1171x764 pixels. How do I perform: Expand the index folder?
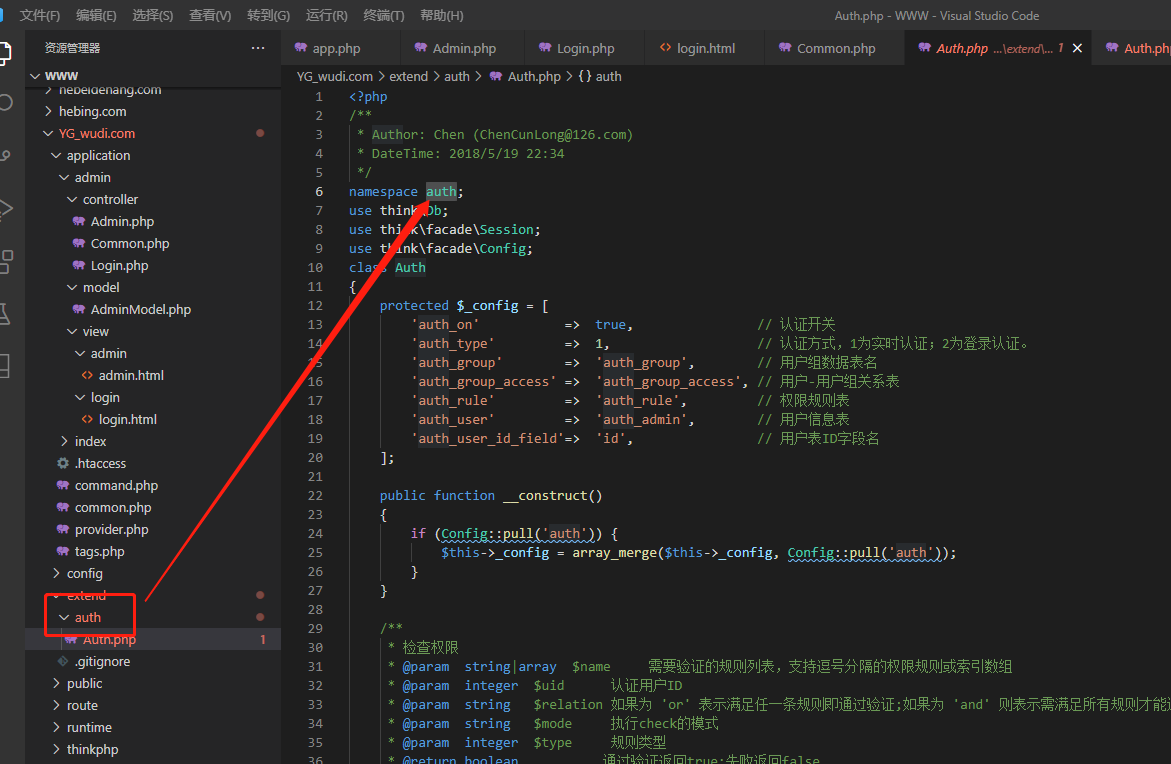(x=64, y=441)
